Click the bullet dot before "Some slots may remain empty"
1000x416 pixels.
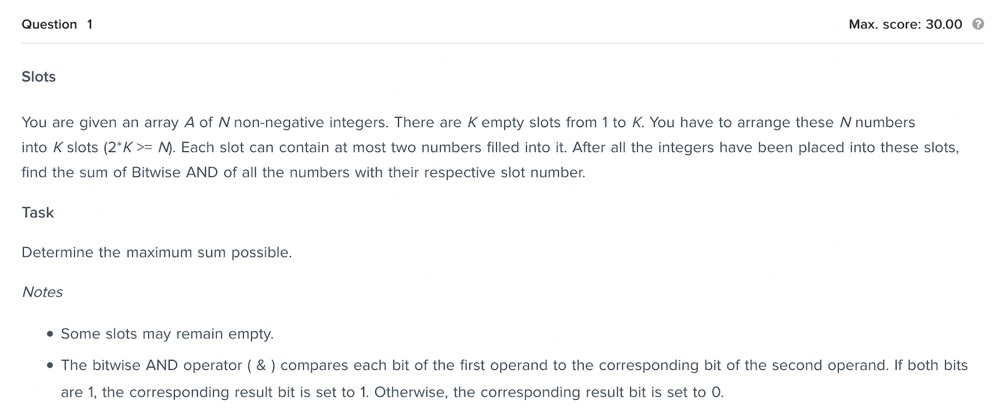coord(50,334)
